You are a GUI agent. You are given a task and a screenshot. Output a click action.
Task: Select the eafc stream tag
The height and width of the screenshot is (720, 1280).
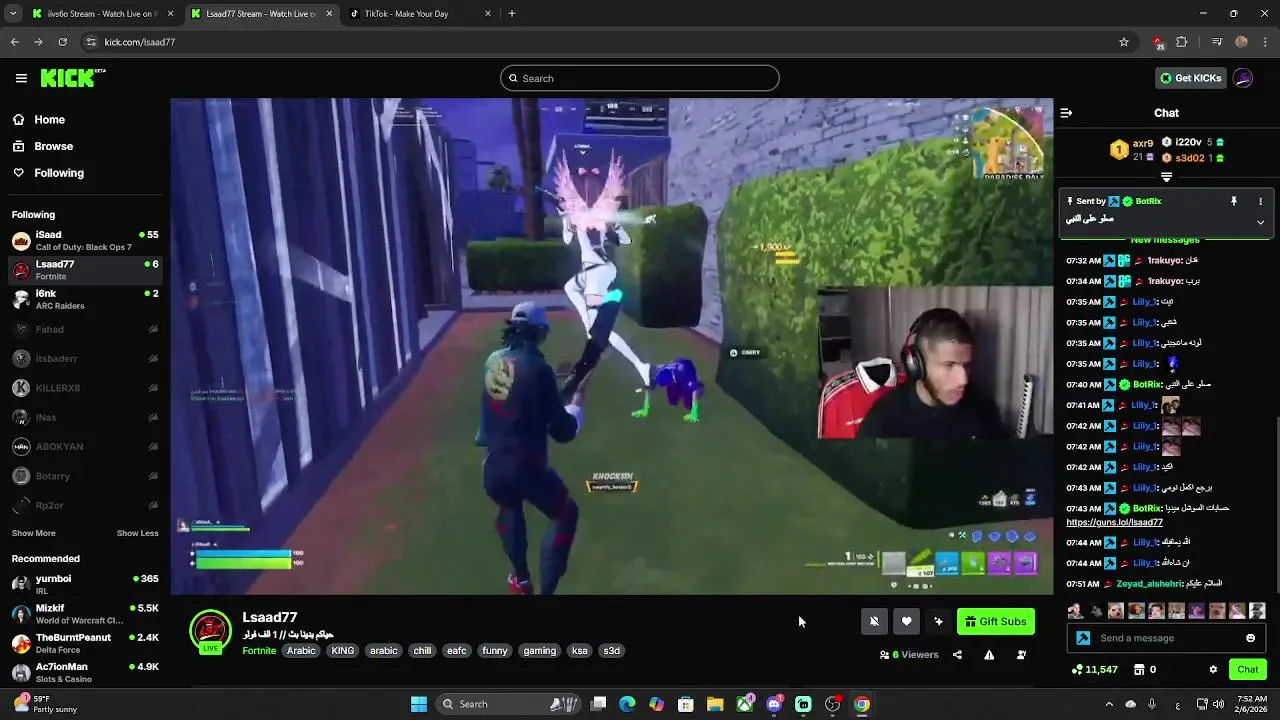(x=457, y=651)
